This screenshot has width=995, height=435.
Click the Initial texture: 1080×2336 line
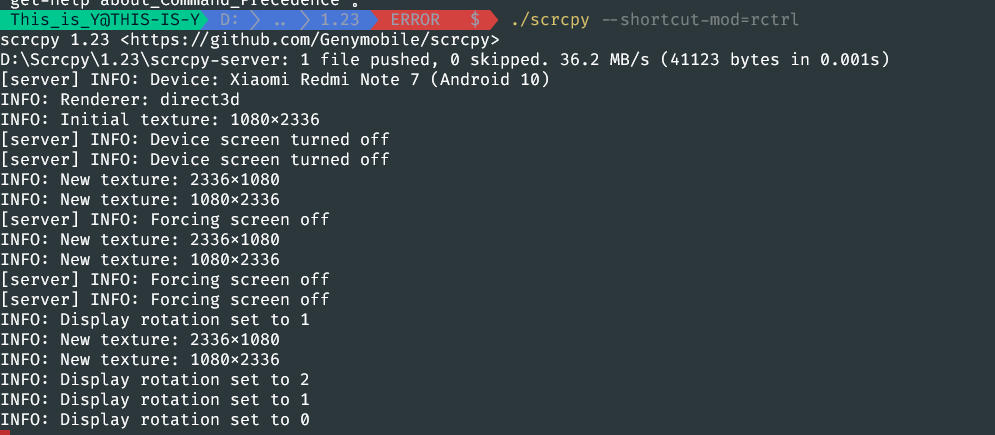(x=160, y=119)
